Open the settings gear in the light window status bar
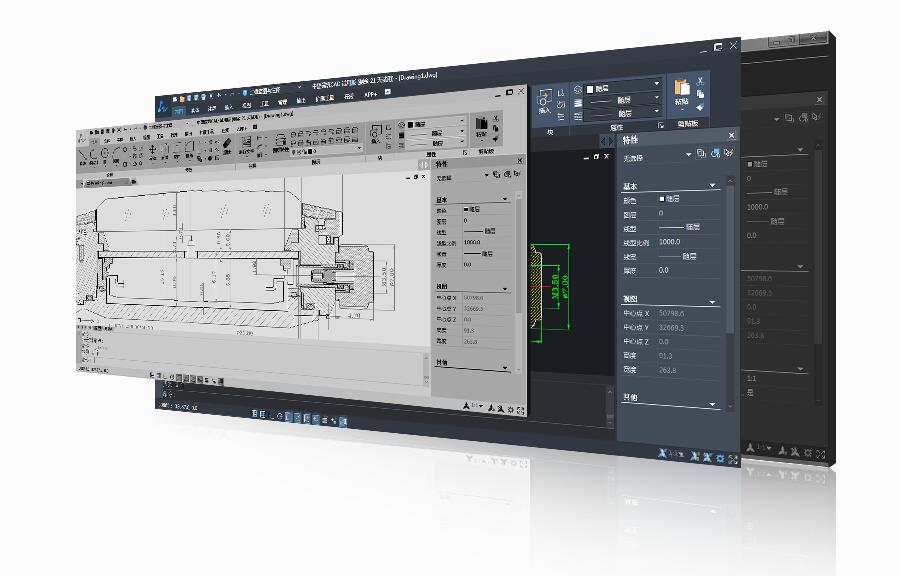Screen dimensions: 900x576 pyautogui.click(x=511, y=410)
